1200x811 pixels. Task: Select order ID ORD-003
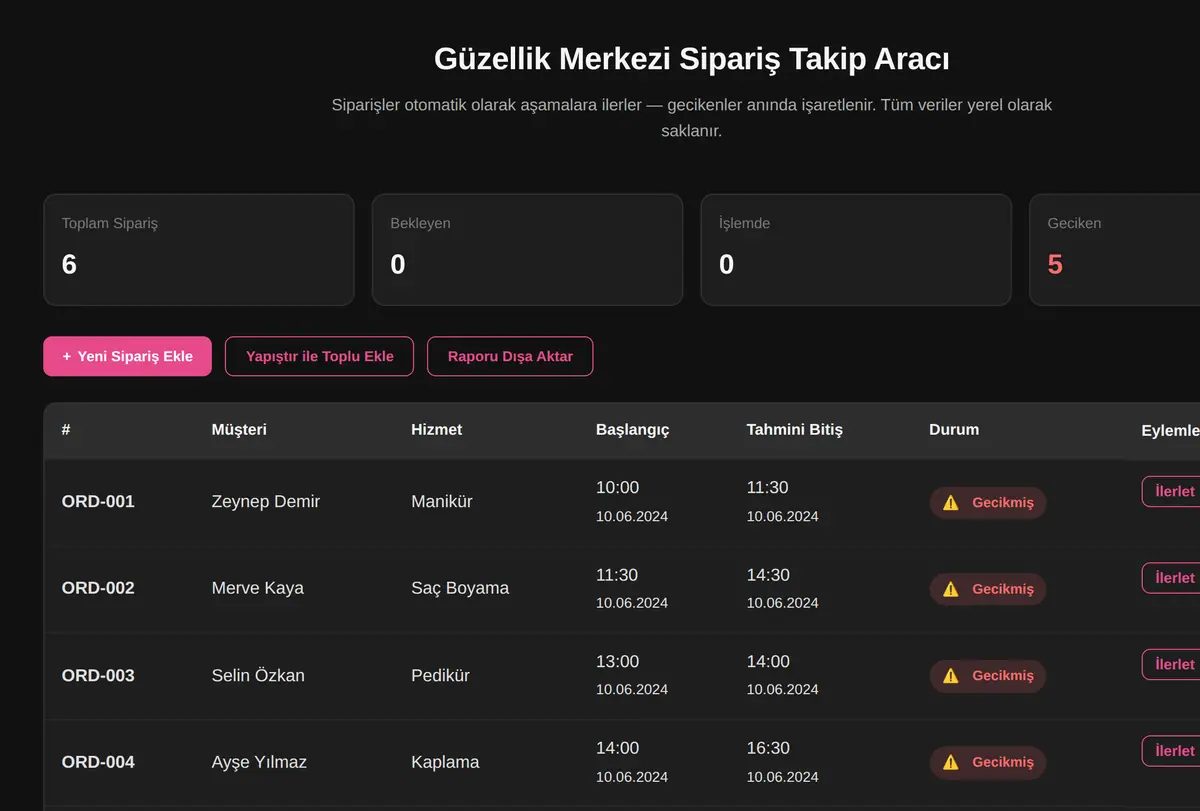pos(98,675)
